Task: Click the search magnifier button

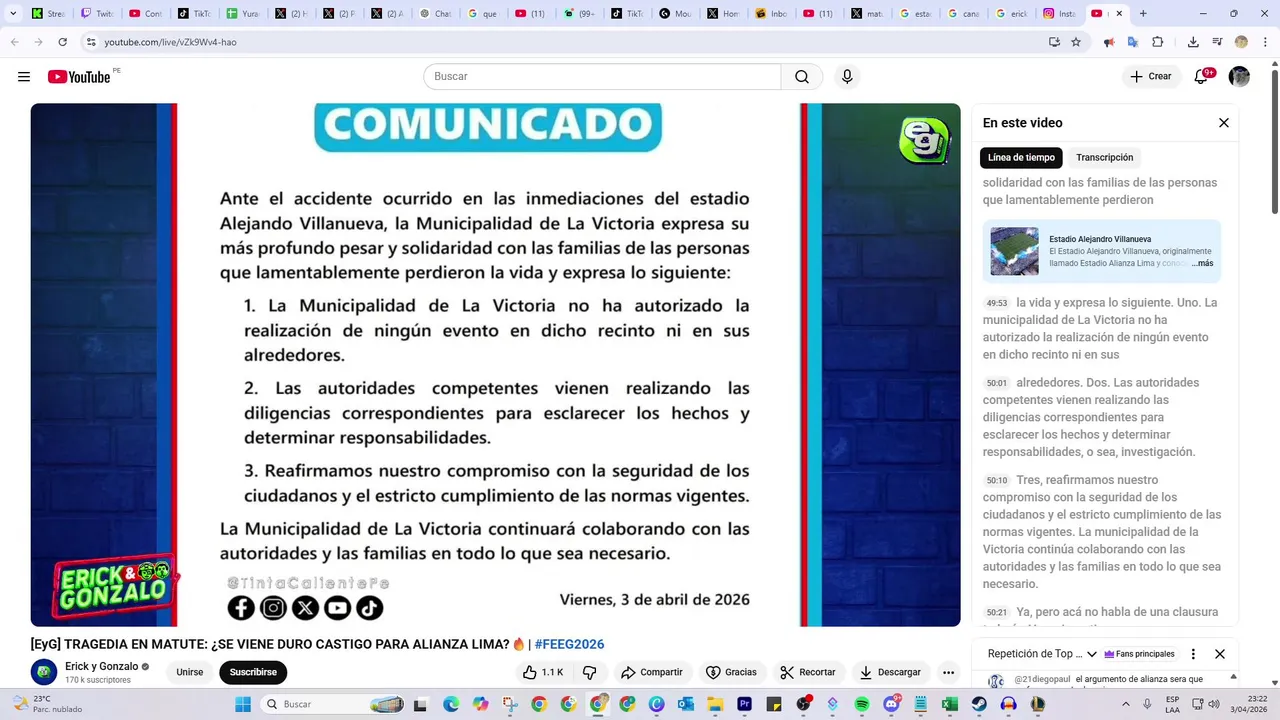Action: pos(802,77)
